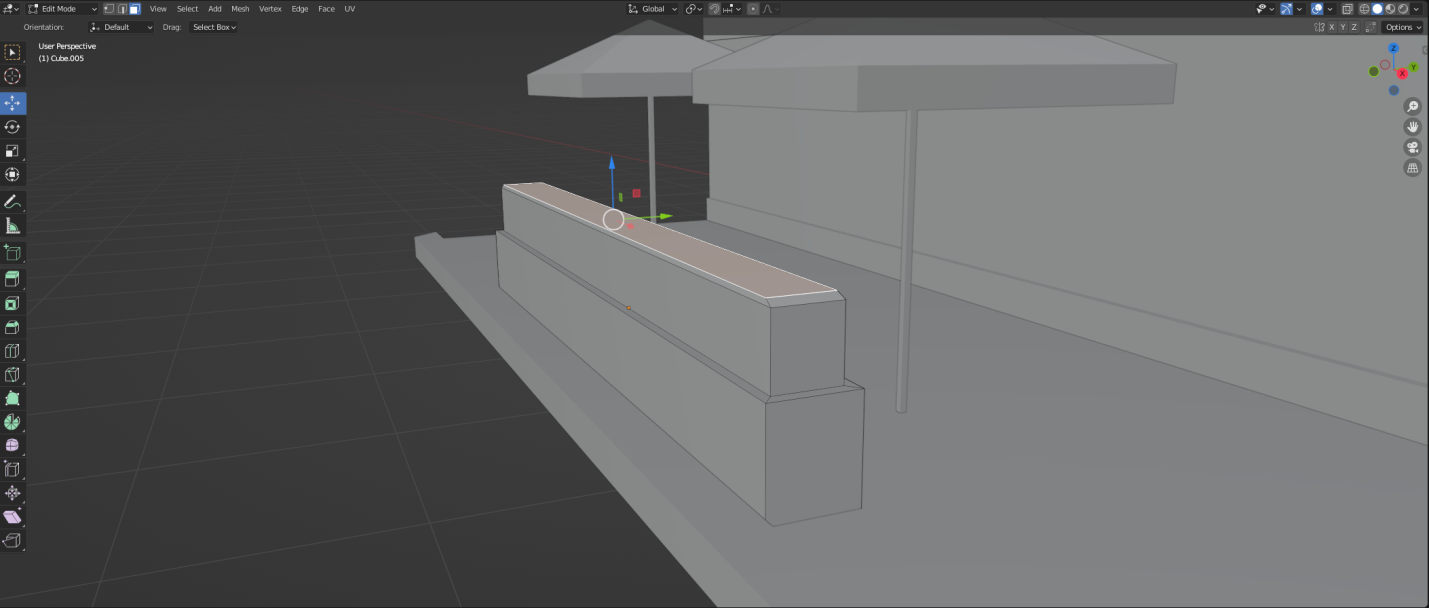1429x608 pixels.
Task: Pick the Annotate tool
Action: pos(13,202)
